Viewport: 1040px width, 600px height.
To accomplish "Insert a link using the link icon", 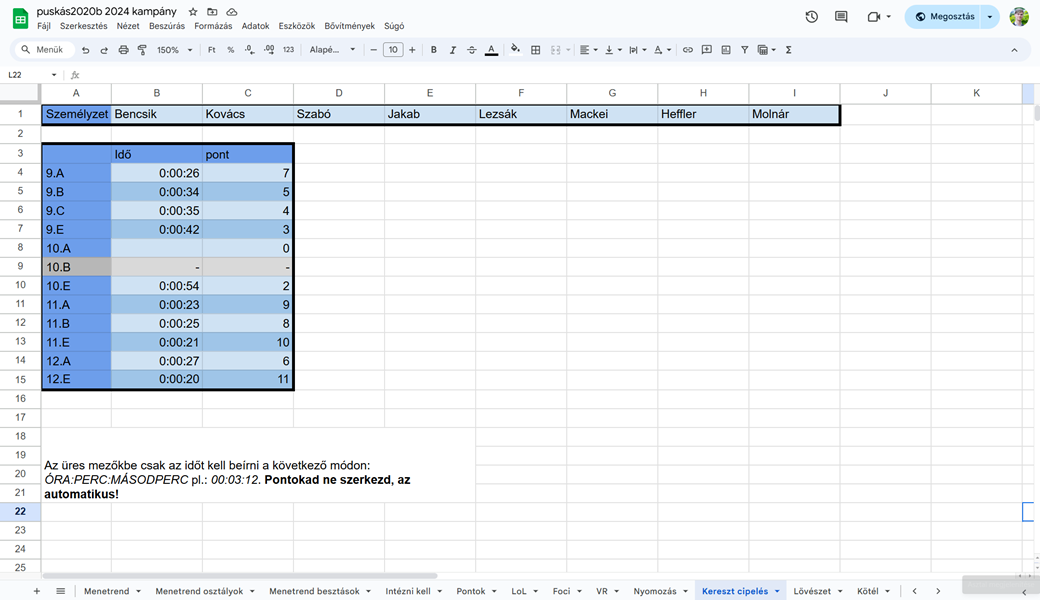I will [x=687, y=49].
